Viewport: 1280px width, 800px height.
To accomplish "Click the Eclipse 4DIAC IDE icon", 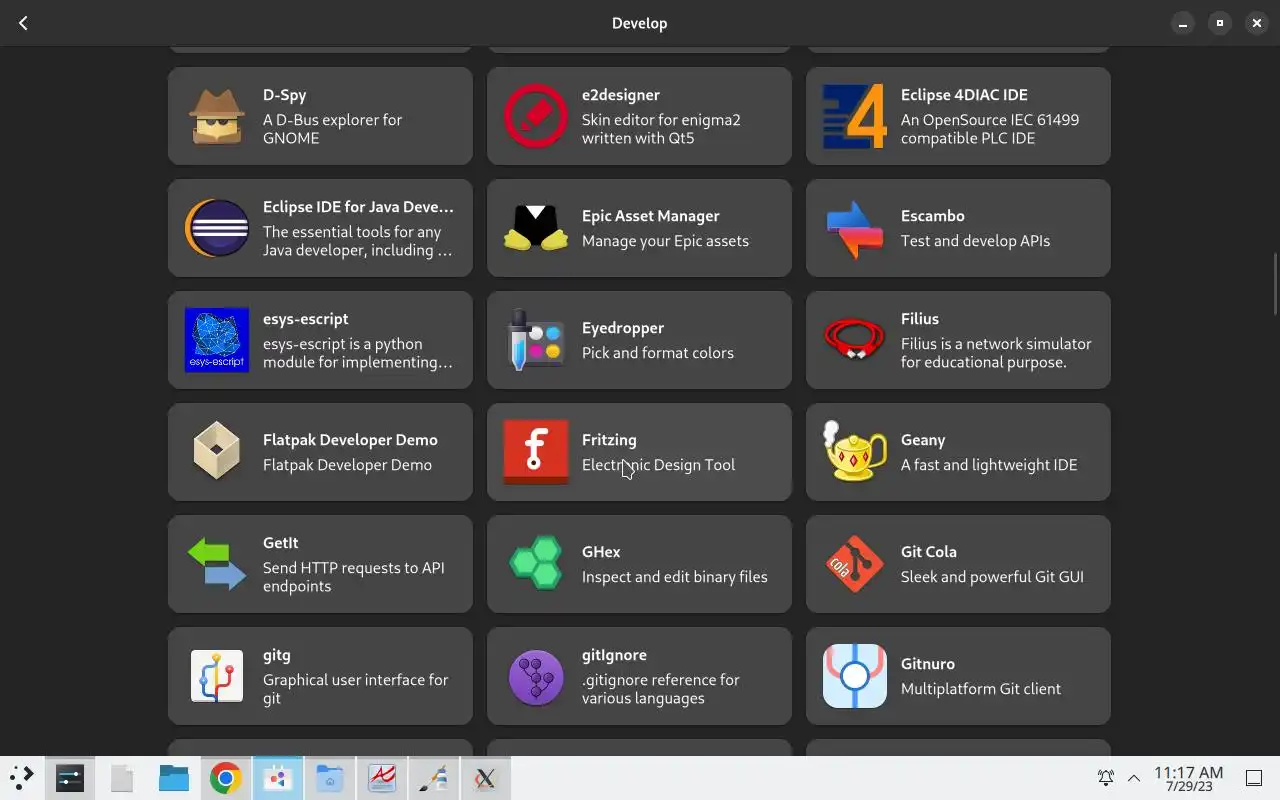I will click(855, 116).
